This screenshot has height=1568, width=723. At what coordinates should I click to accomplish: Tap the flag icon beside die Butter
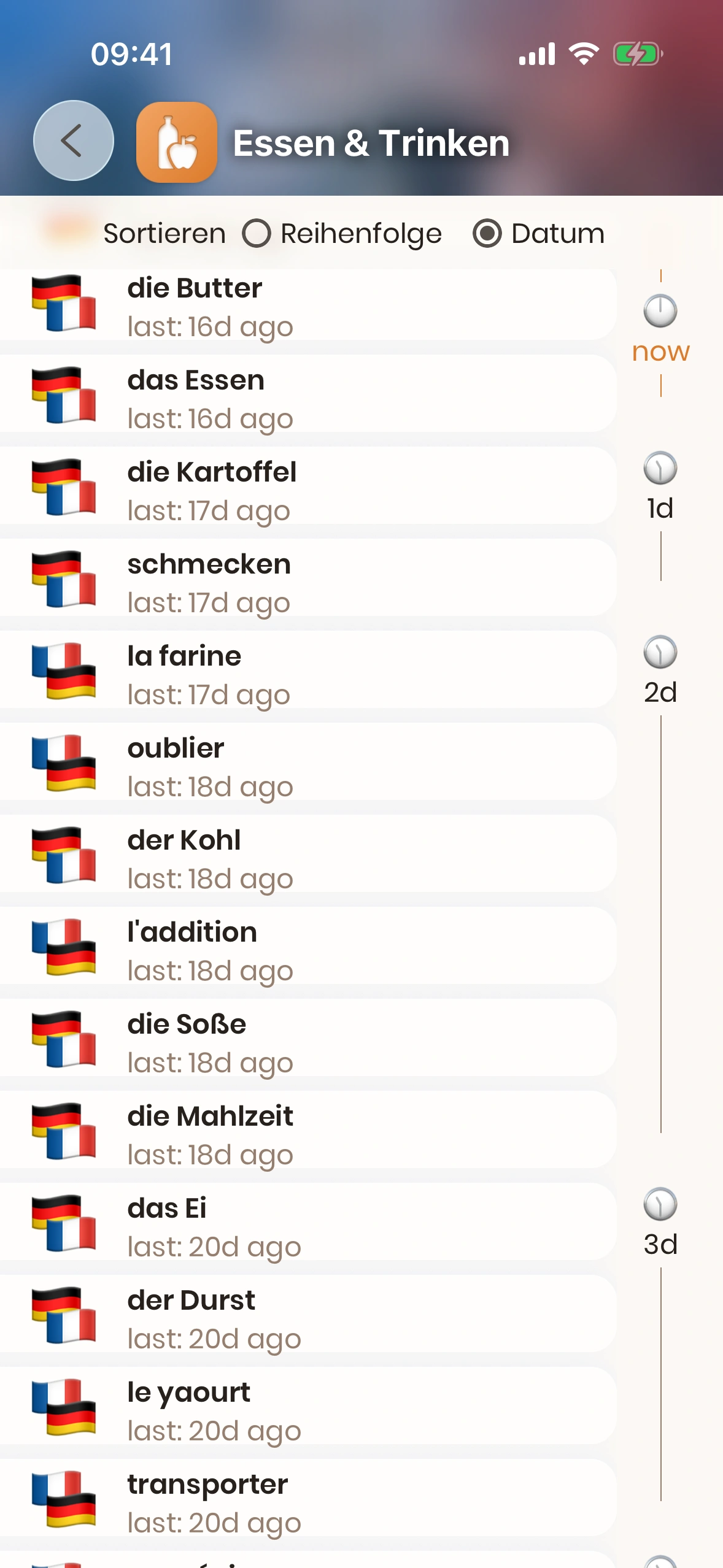64,303
